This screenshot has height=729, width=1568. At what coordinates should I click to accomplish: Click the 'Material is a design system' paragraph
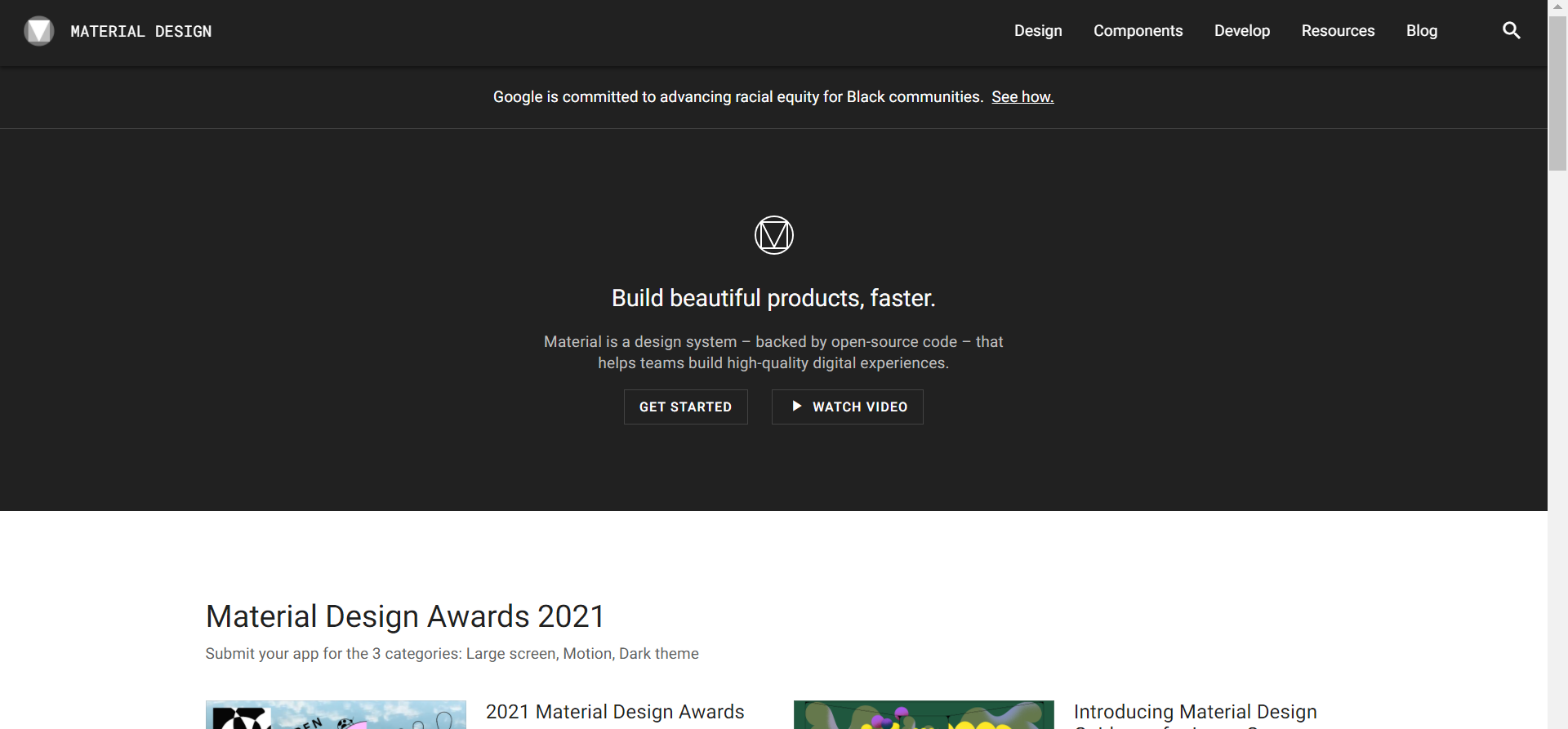(x=773, y=352)
